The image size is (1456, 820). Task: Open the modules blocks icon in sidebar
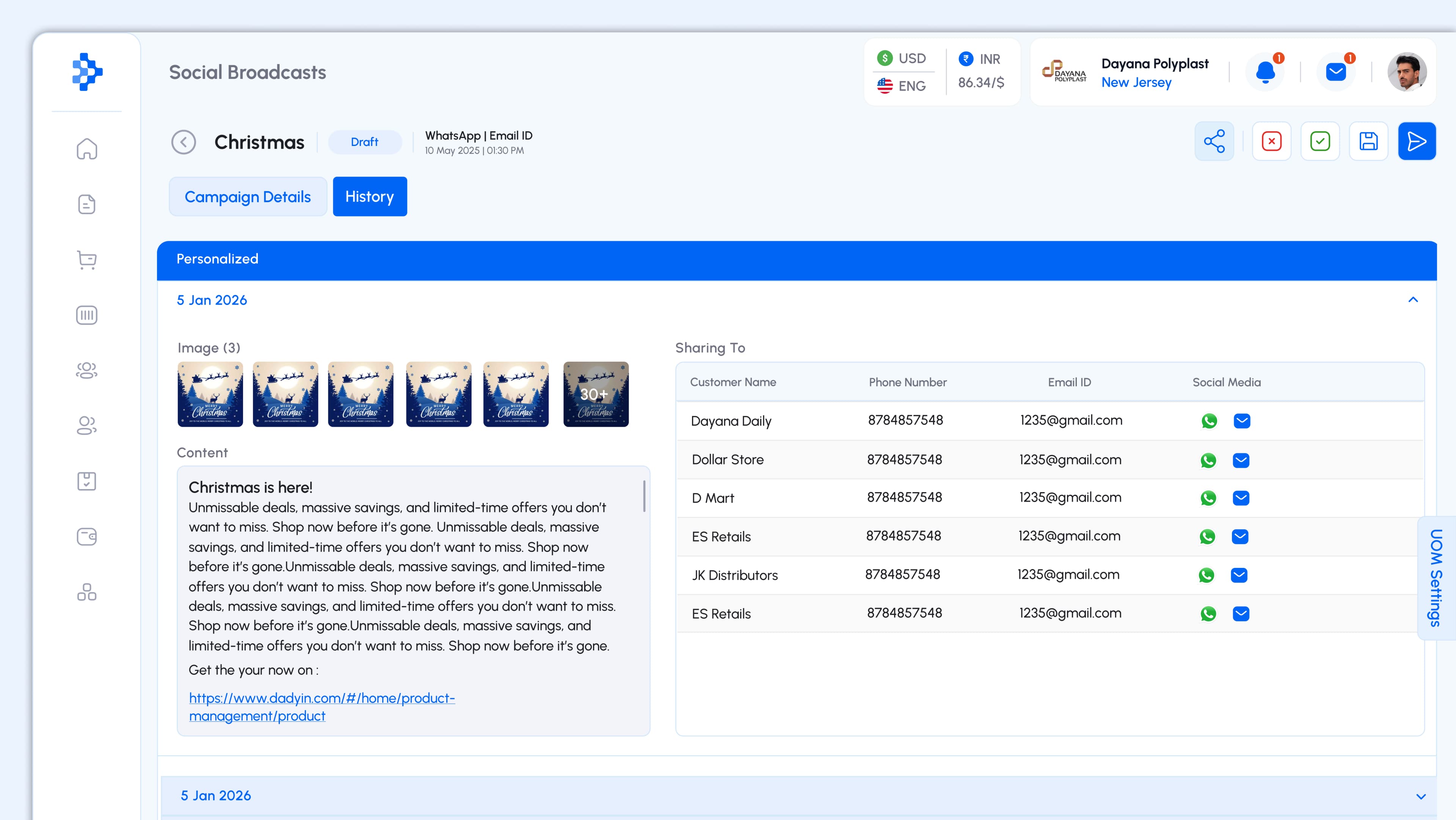(x=86, y=592)
